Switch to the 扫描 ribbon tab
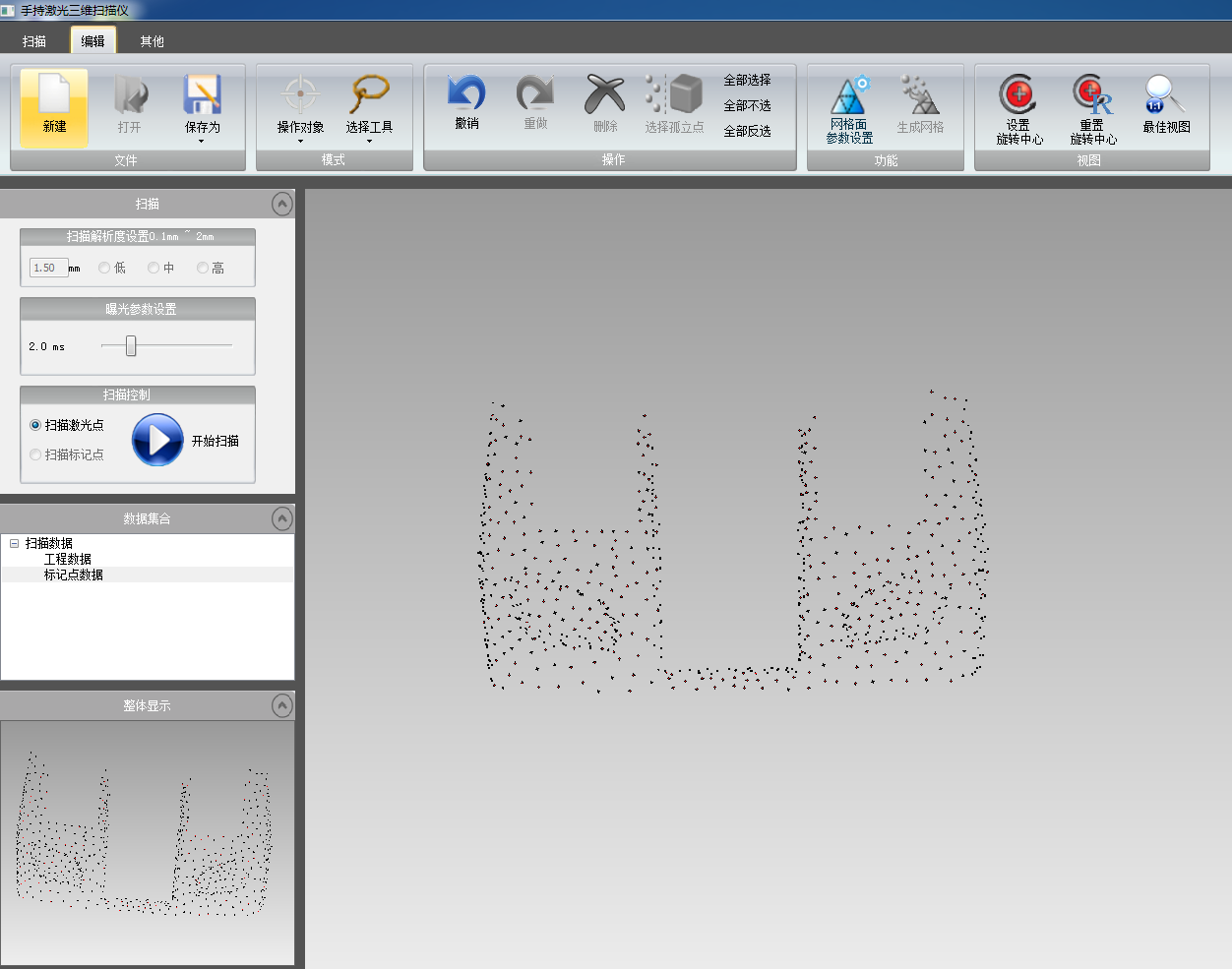This screenshot has width=1232, height=969. click(x=34, y=41)
